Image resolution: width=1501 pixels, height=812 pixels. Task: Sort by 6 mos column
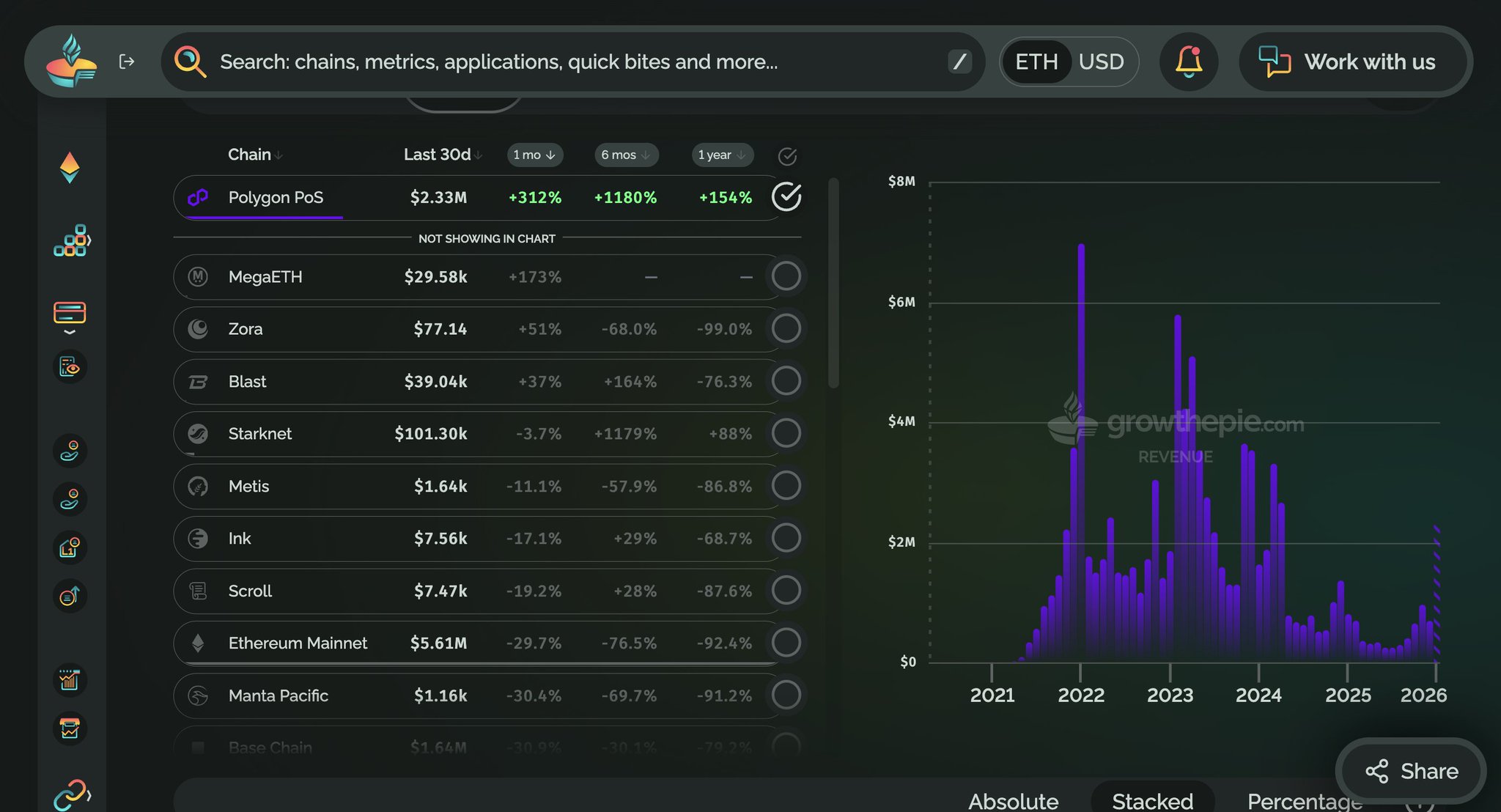[x=626, y=155]
